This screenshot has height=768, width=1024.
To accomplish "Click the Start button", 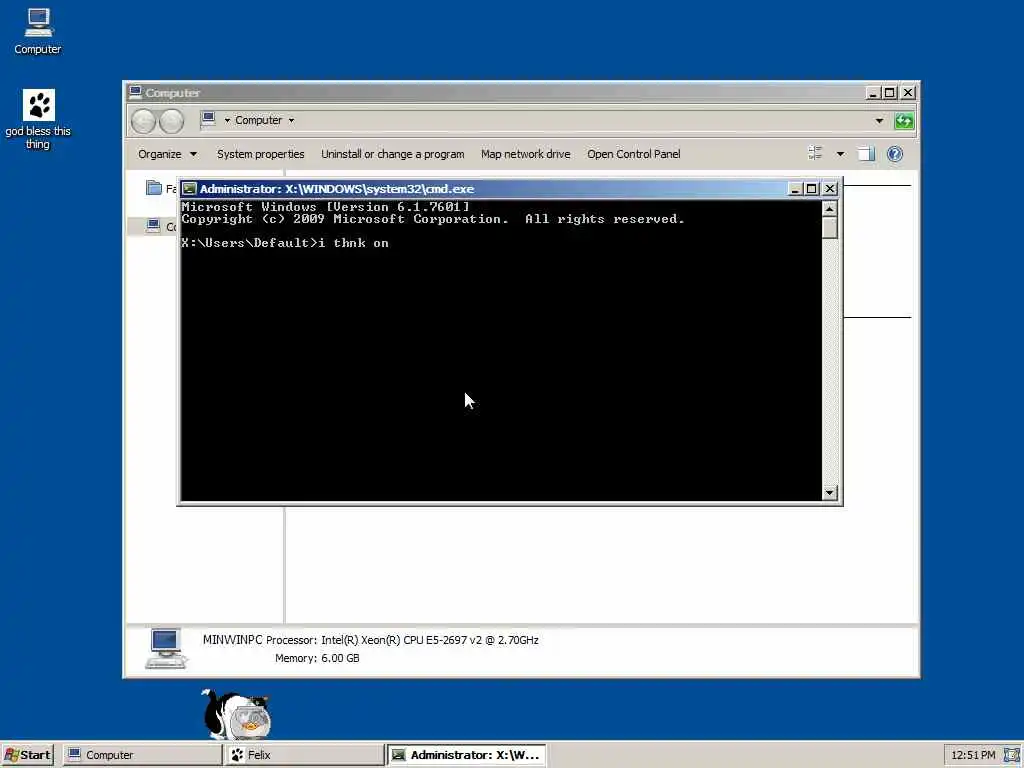I will tap(27, 755).
